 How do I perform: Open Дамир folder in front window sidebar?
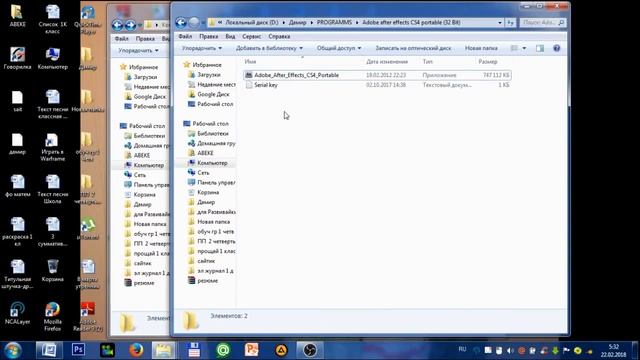pos(202,202)
